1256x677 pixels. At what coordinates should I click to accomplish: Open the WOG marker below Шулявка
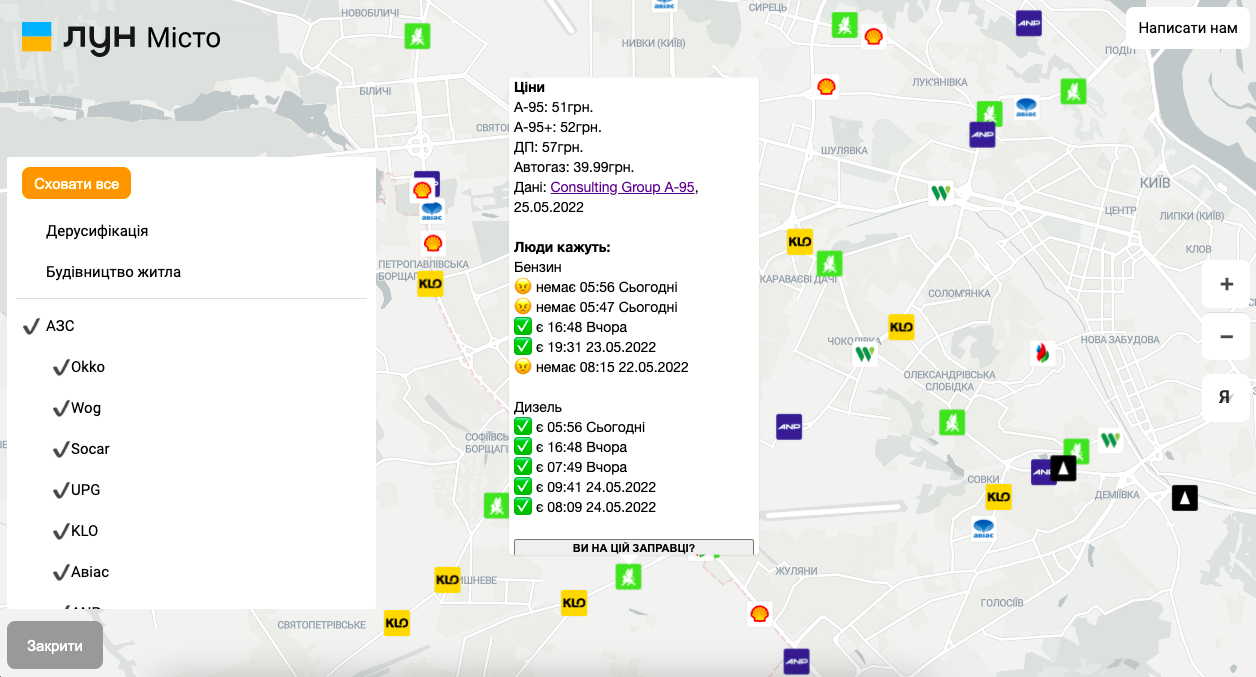pyautogui.click(x=940, y=193)
